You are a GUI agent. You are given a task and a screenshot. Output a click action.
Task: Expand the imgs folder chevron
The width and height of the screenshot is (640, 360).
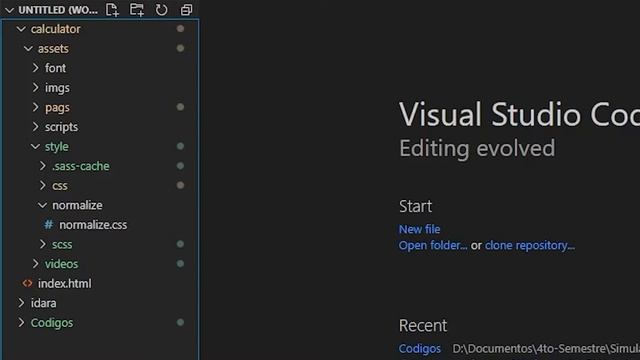point(36,87)
